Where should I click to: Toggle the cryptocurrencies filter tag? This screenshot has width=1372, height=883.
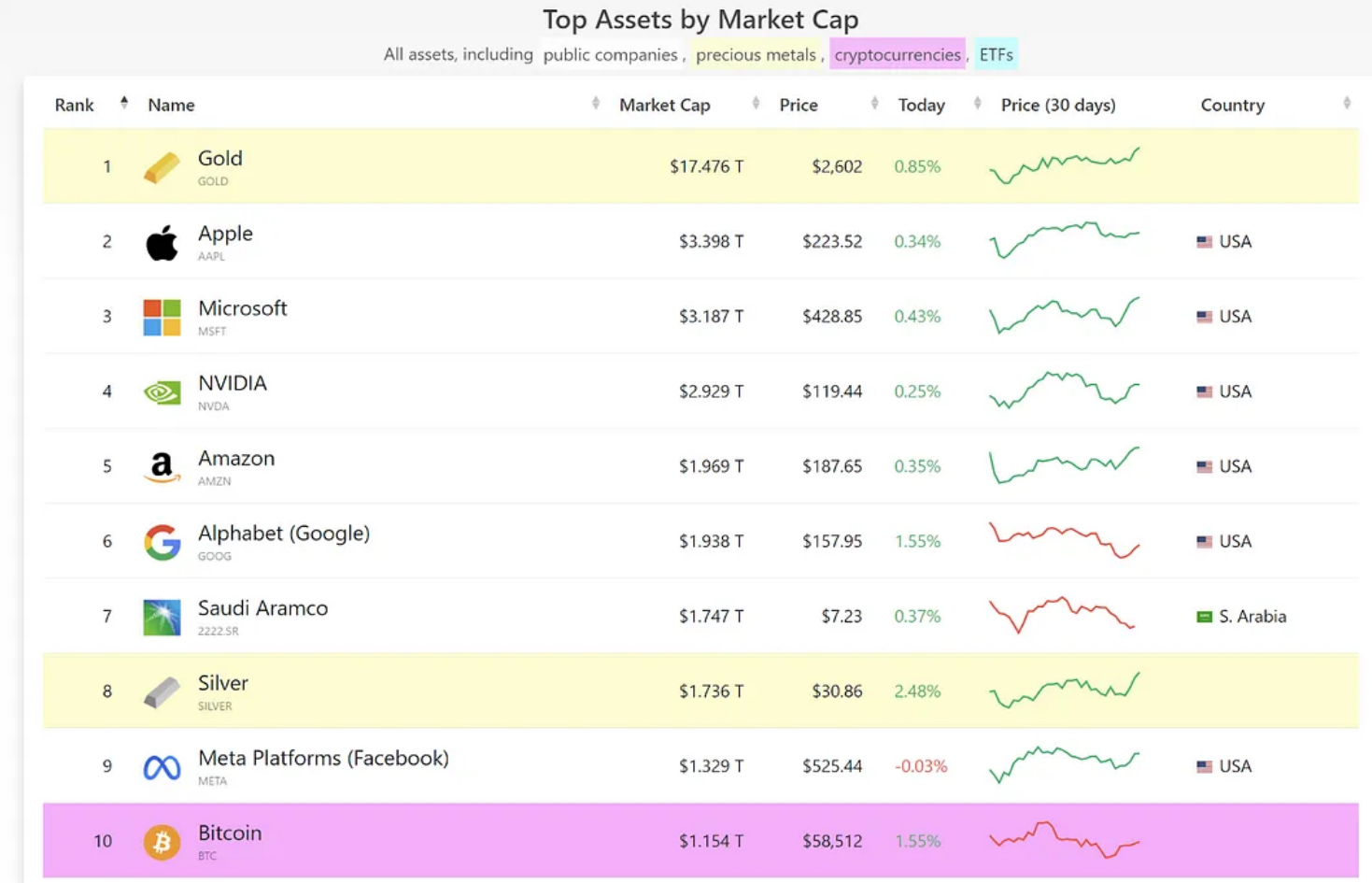tap(897, 55)
